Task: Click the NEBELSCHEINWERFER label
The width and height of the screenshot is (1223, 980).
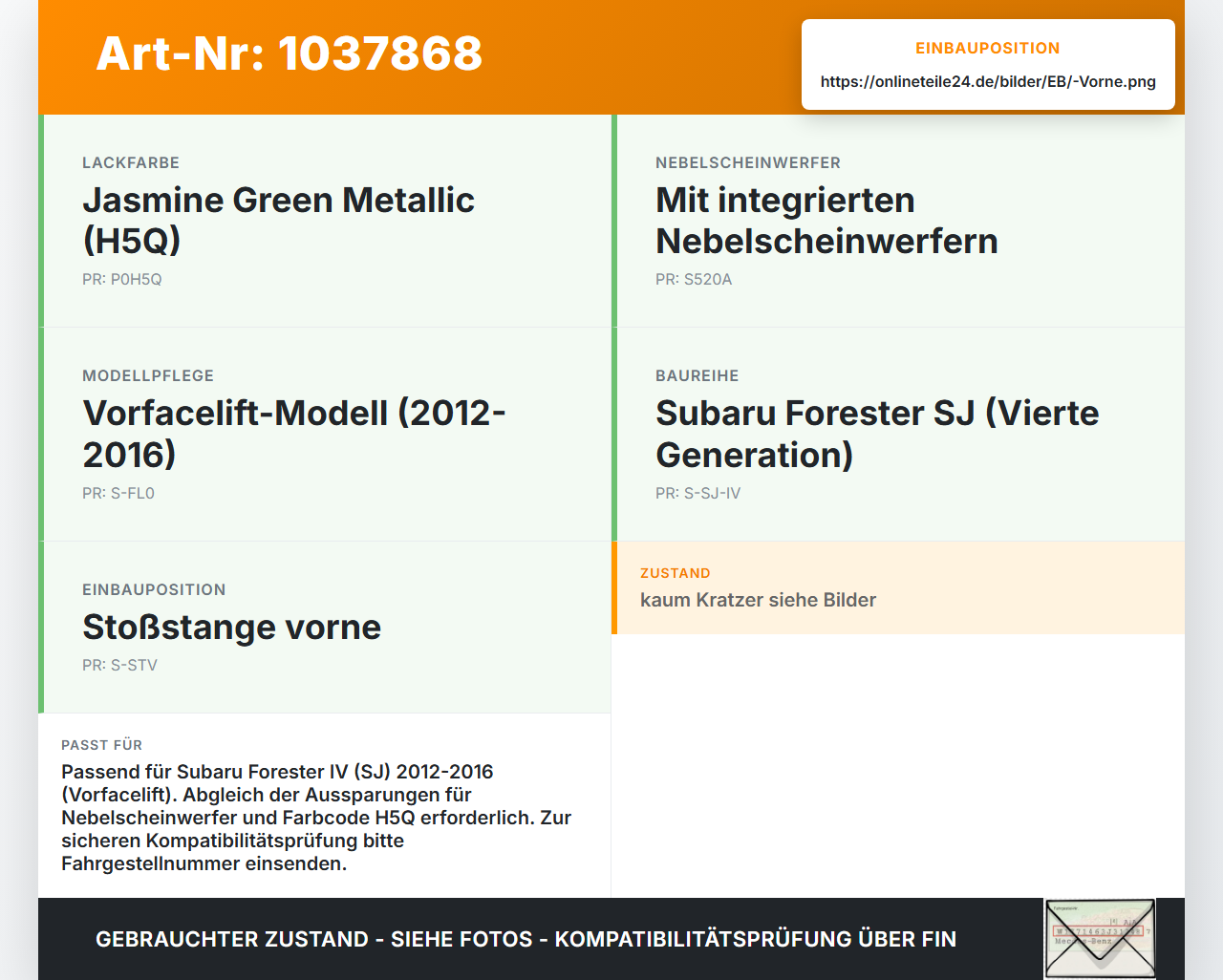Action: (x=748, y=163)
